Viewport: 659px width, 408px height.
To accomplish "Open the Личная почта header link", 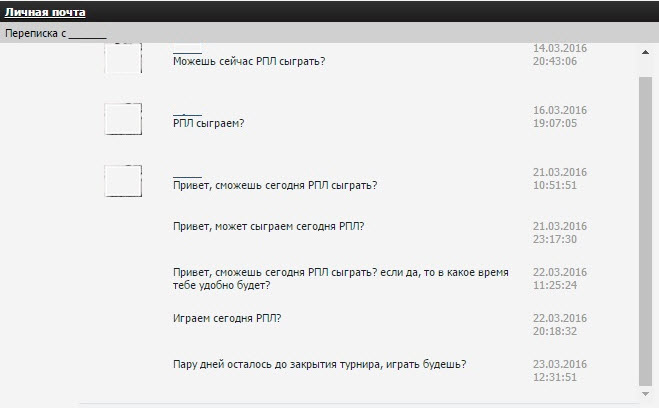I will point(45,12).
